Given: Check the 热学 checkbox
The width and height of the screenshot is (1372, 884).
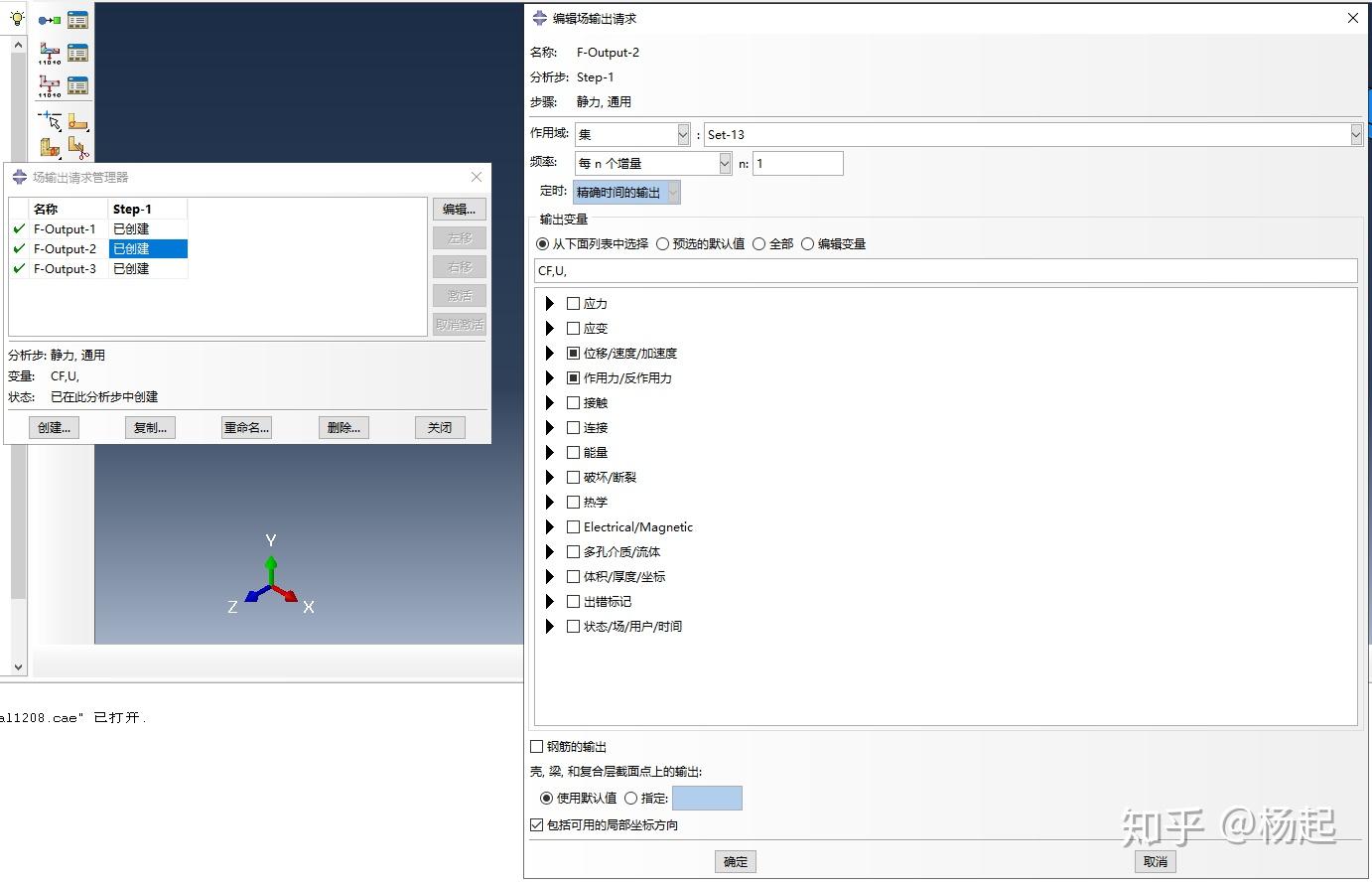Looking at the screenshot, I should click(573, 502).
